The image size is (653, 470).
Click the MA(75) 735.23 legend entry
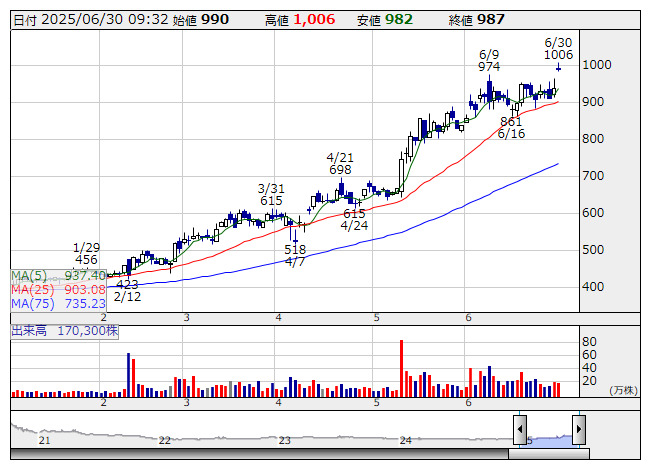point(58,303)
